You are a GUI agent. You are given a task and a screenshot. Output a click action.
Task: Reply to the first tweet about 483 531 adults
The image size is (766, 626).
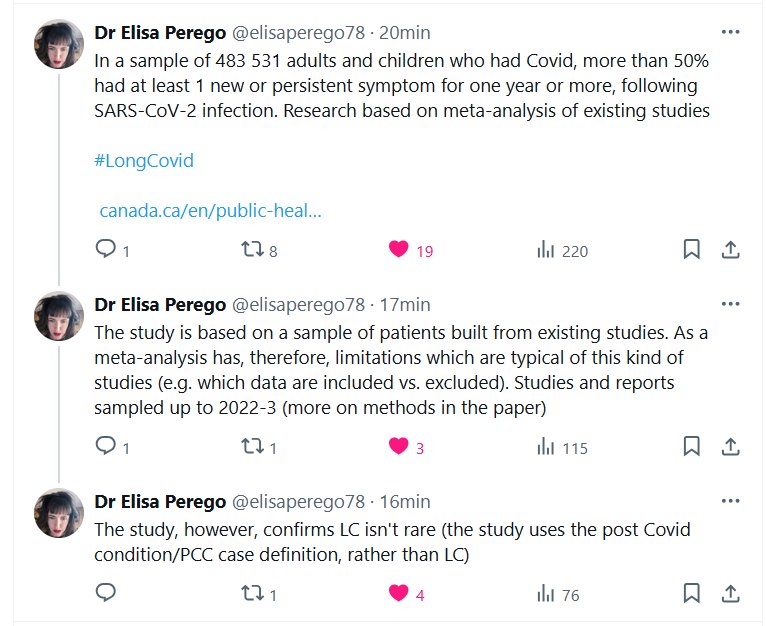point(106,250)
